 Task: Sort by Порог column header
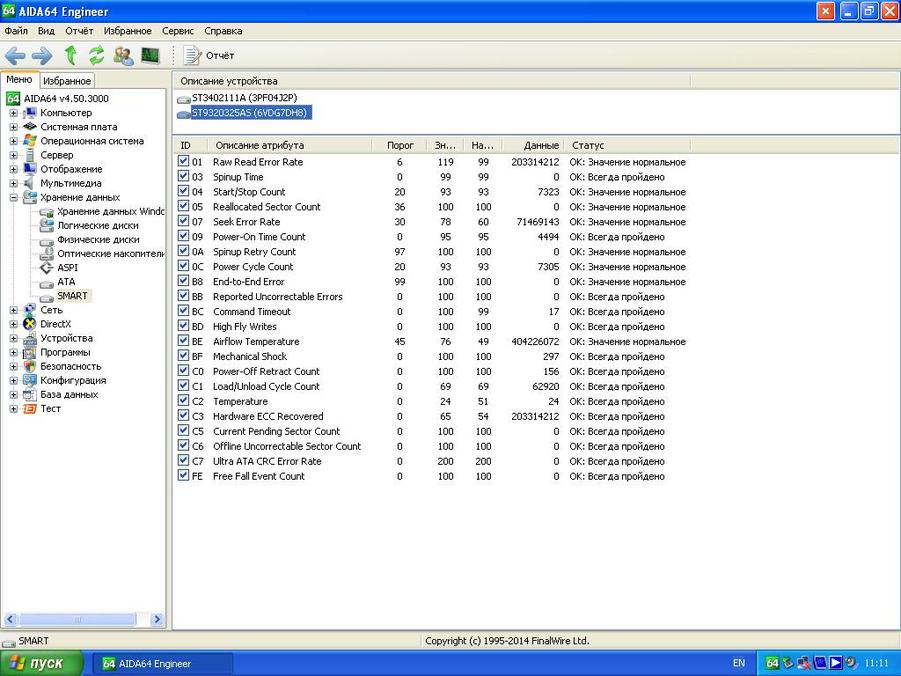pyautogui.click(x=399, y=145)
